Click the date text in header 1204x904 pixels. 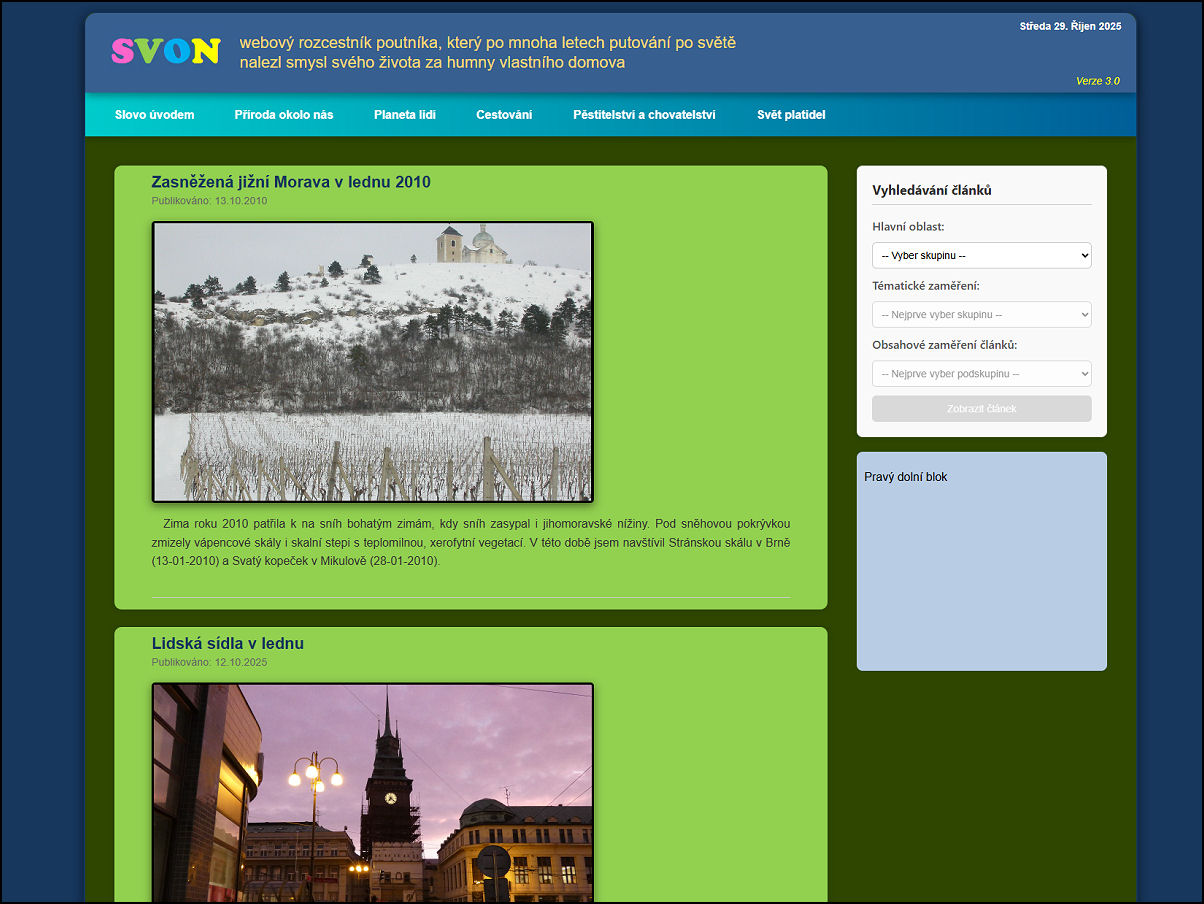point(1070,27)
